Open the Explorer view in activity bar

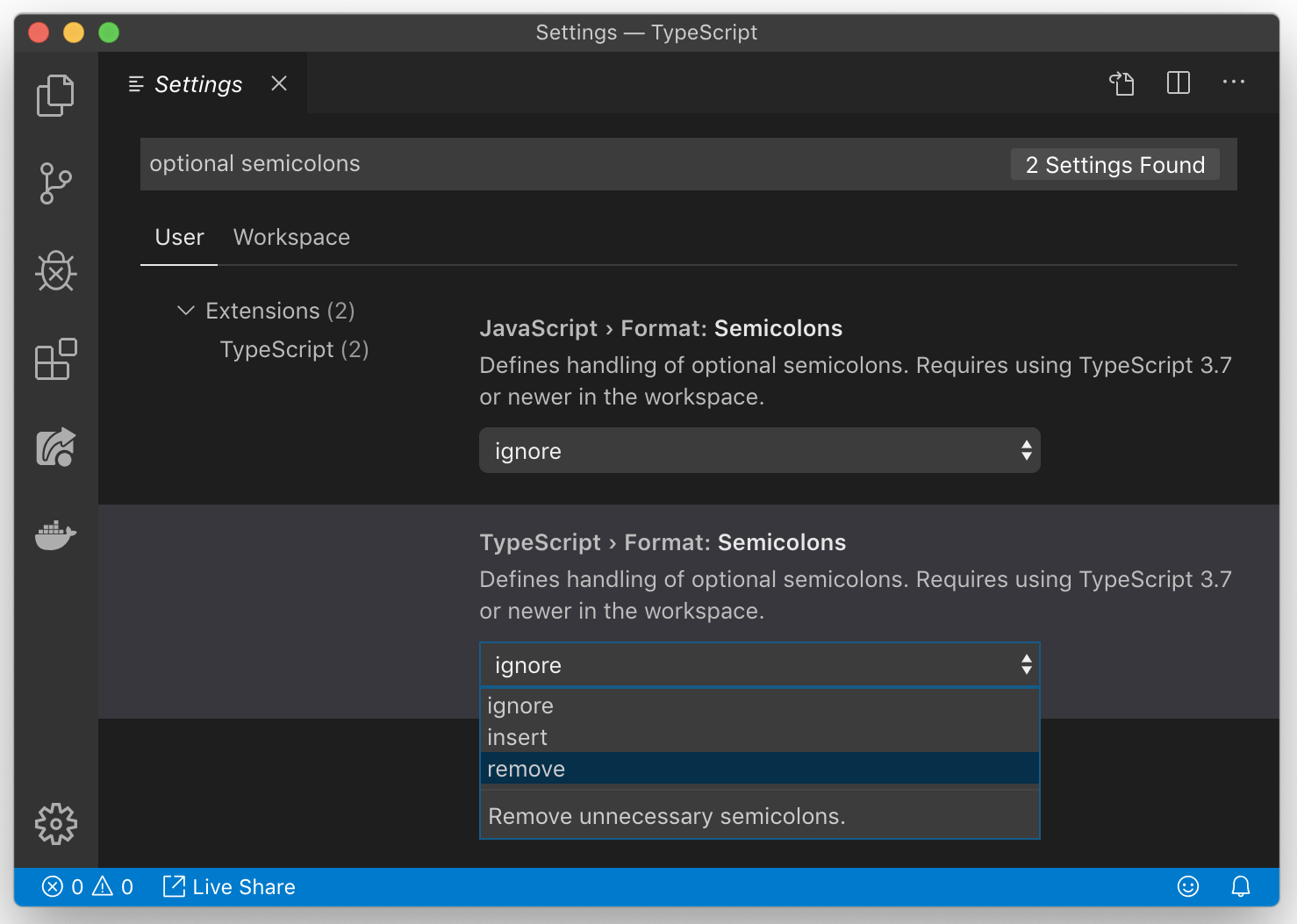tap(55, 95)
